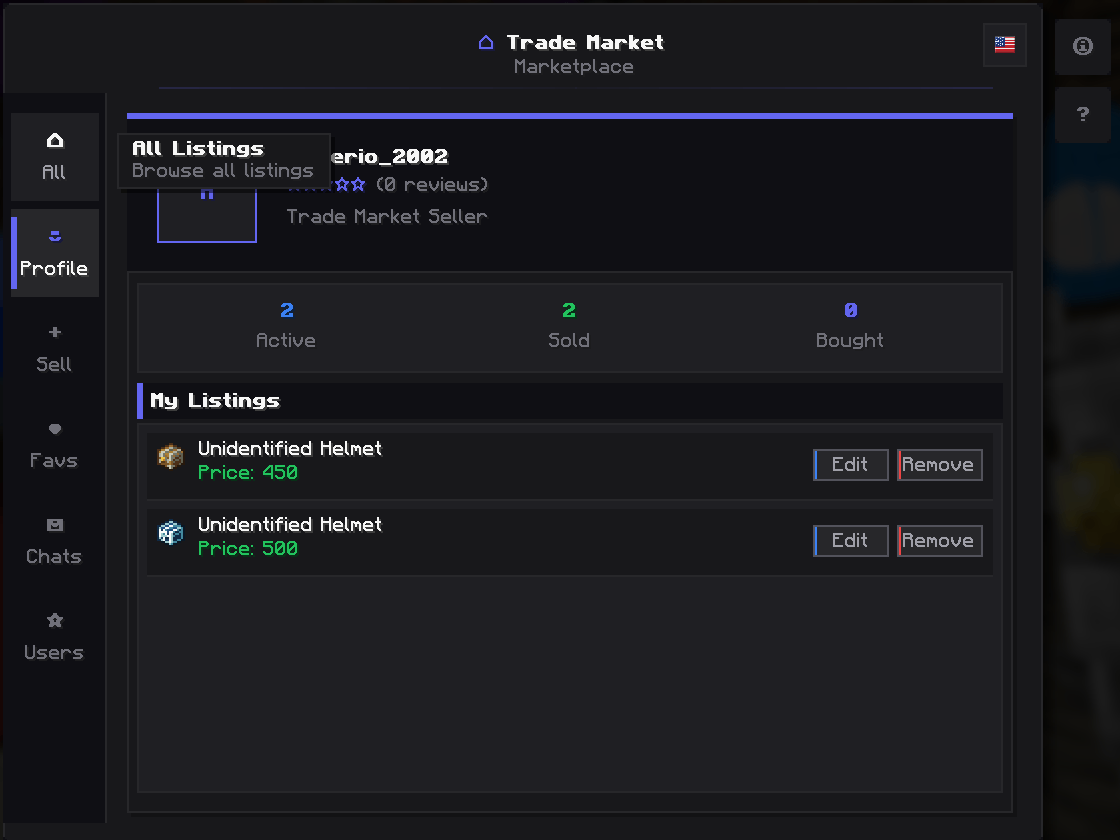
Task: Remove the 500 price helmet listing
Action: tap(939, 541)
